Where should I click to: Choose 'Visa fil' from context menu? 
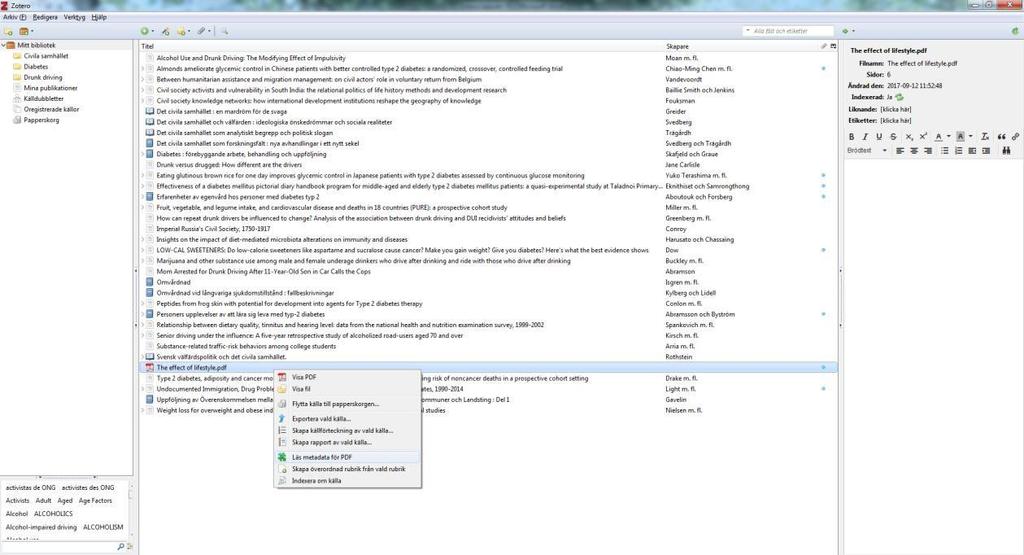click(347, 389)
